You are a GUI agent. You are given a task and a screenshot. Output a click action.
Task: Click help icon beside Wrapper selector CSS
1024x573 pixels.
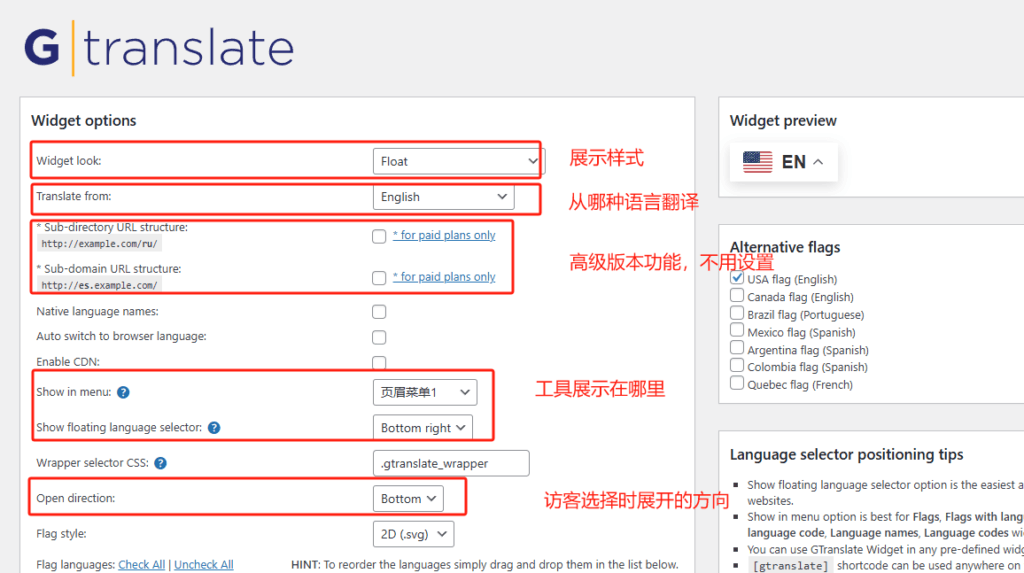(x=160, y=463)
